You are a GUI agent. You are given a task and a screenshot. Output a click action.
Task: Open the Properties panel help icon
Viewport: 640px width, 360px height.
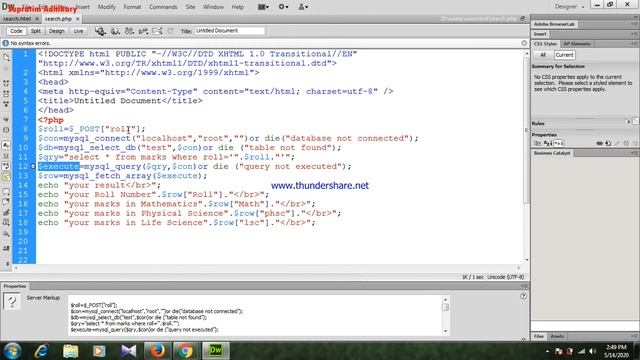point(523,296)
